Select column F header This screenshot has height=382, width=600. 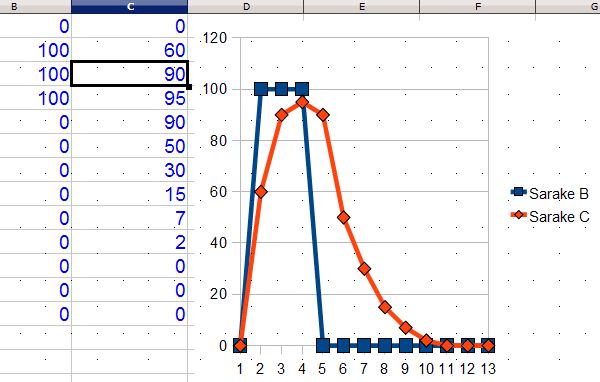tap(478, 7)
